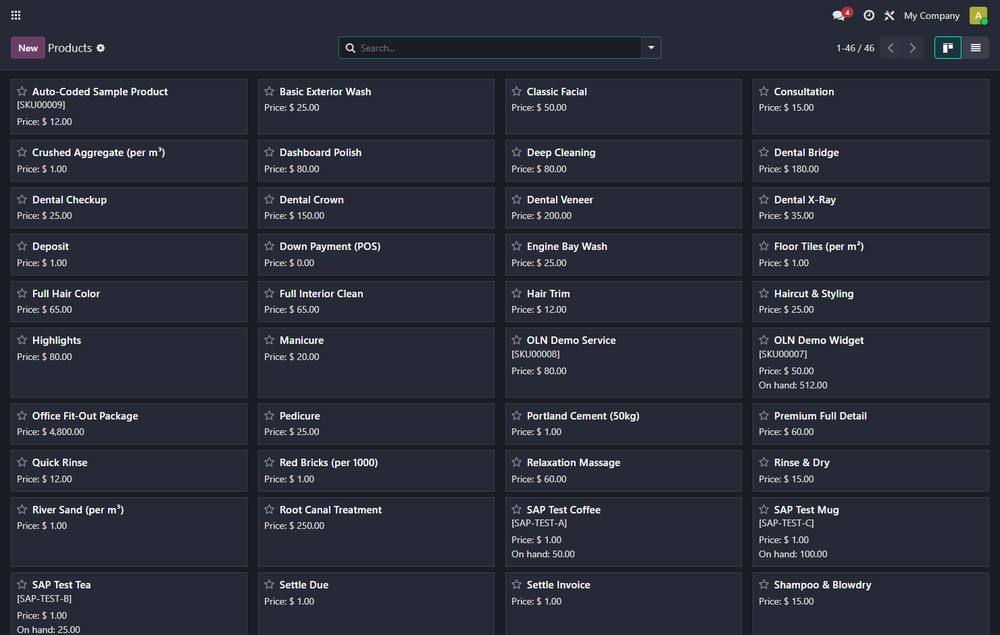
Task: Switch to Kanban view
Action: tap(948, 48)
